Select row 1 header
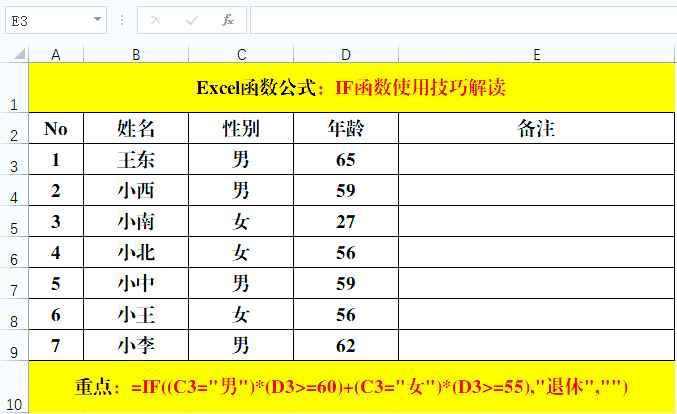The image size is (677, 414). 14,88
